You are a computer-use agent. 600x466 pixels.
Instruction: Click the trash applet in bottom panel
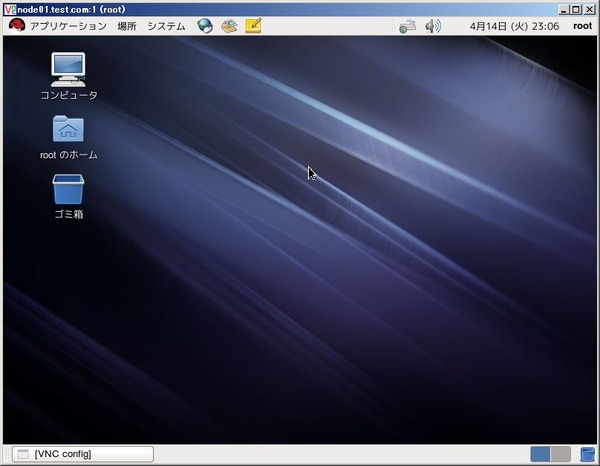click(587, 455)
